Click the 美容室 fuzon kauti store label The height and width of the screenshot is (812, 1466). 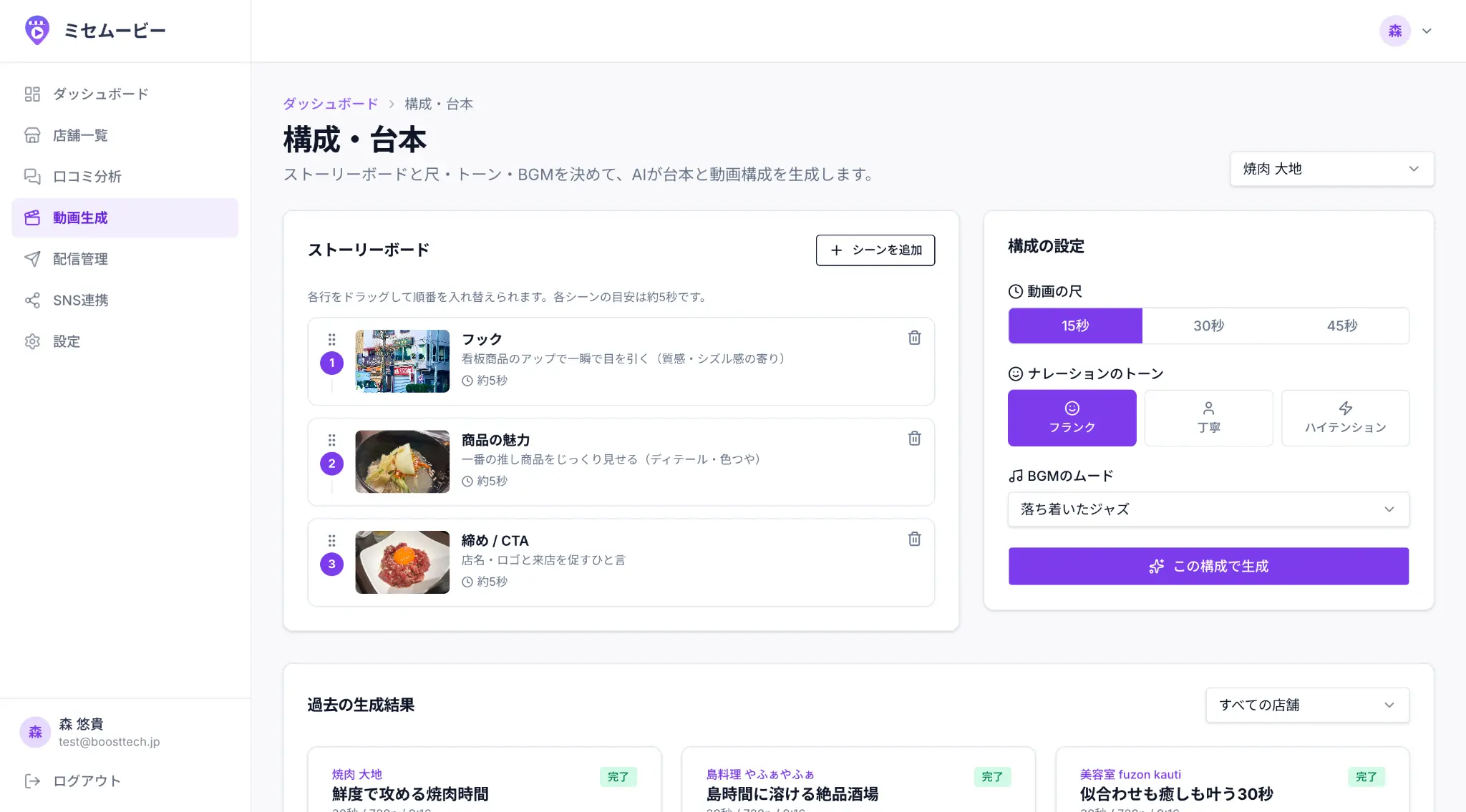tap(1130, 774)
